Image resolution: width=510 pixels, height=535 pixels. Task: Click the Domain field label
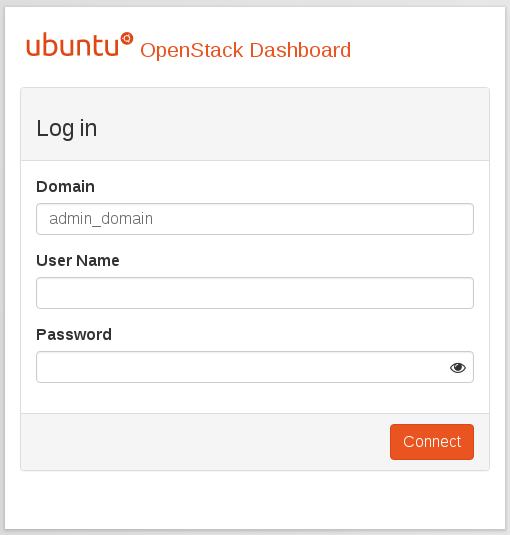pos(65,187)
